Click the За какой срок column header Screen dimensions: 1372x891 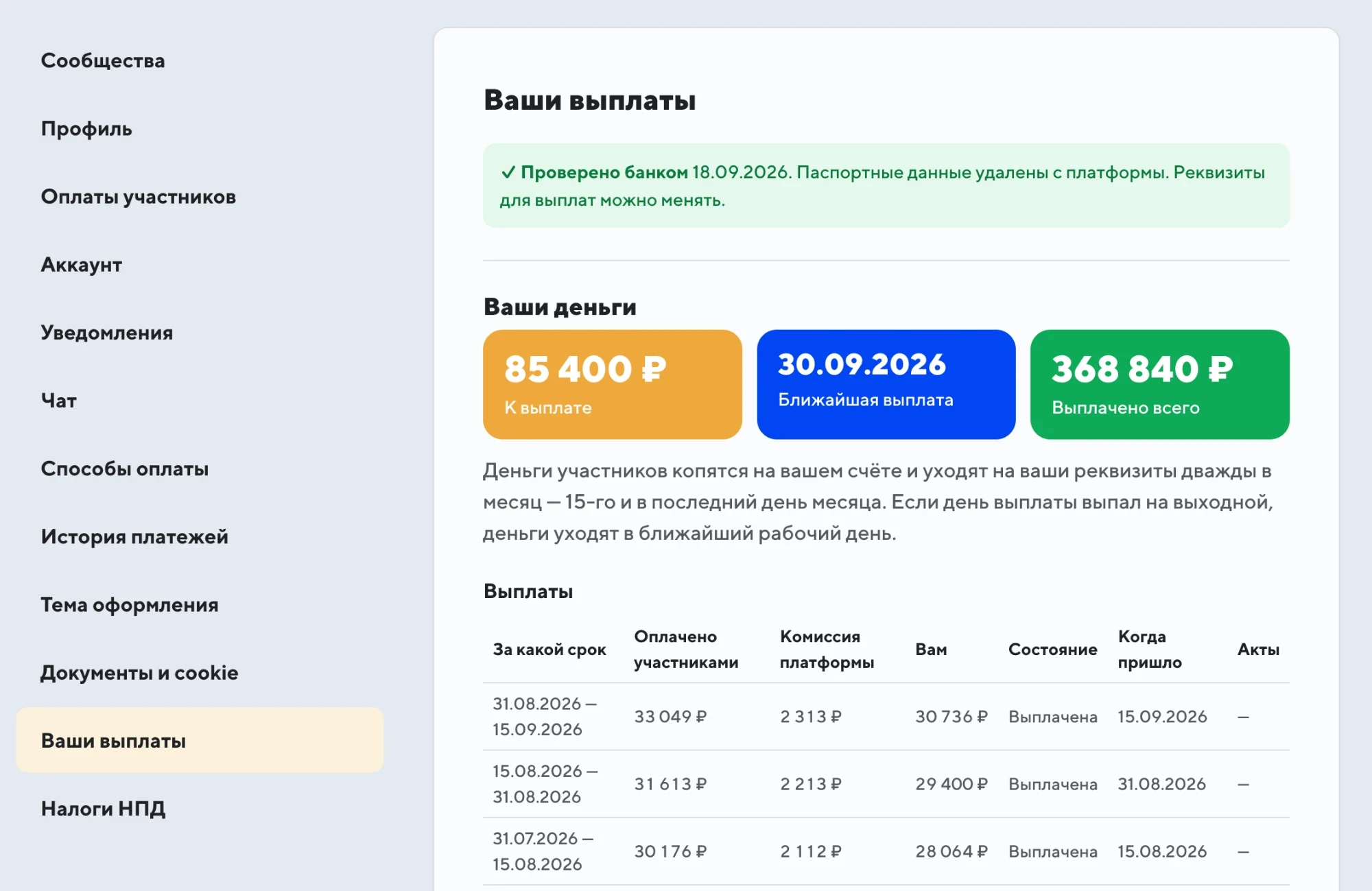click(x=549, y=649)
